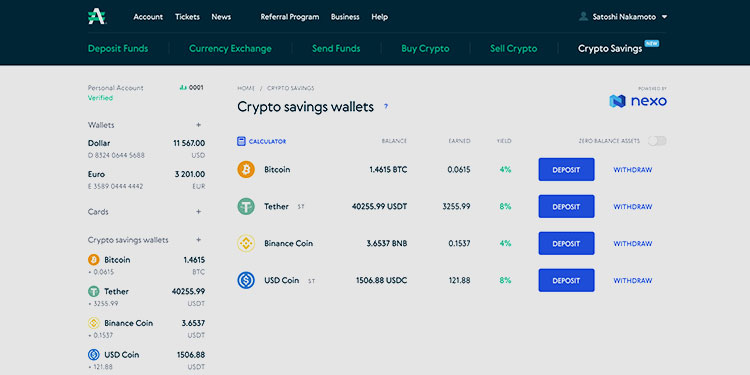Select the 1506.88 USDC balance value

click(x=381, y=280)
